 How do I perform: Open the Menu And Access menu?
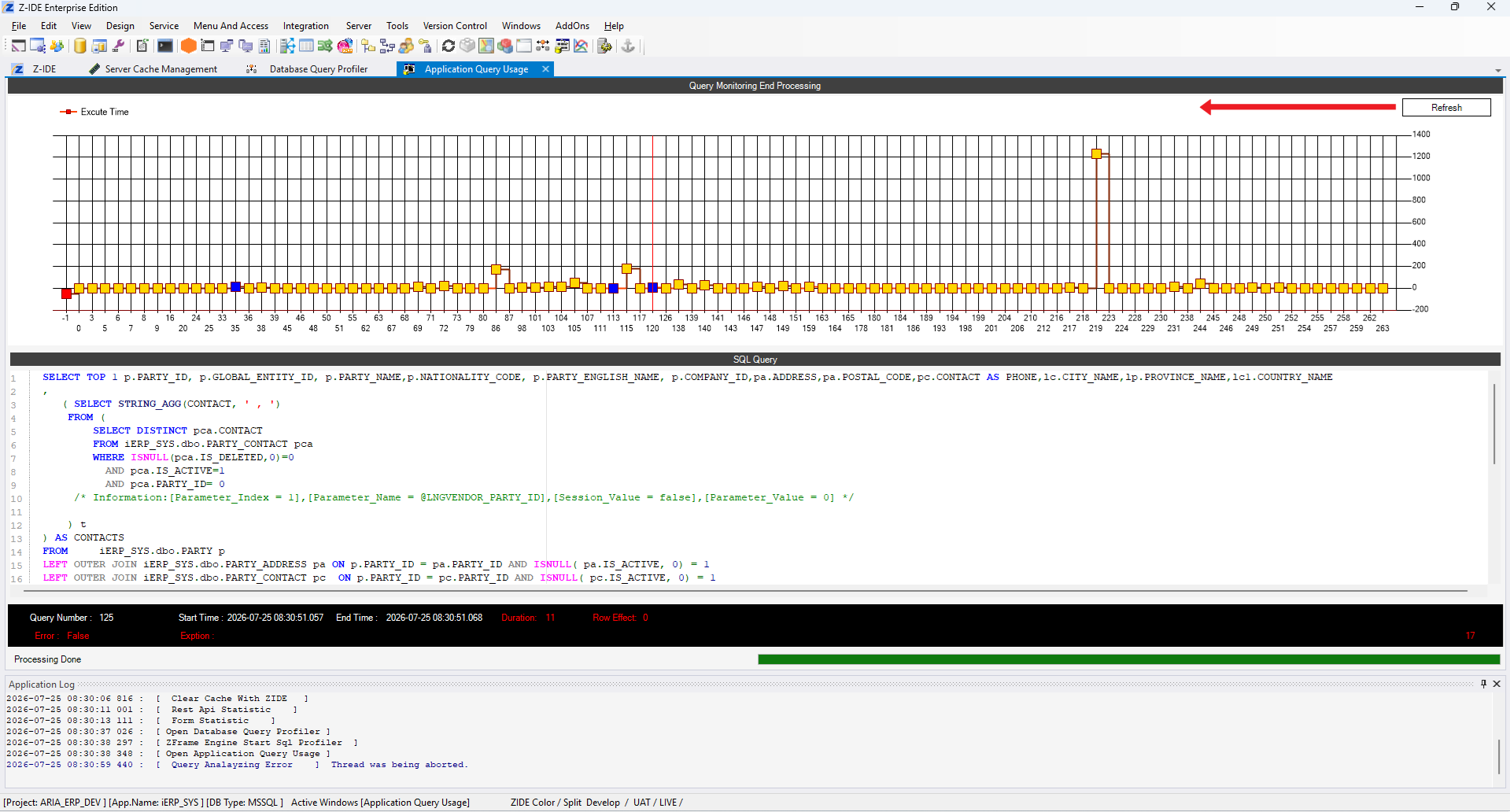pos(231,26)
